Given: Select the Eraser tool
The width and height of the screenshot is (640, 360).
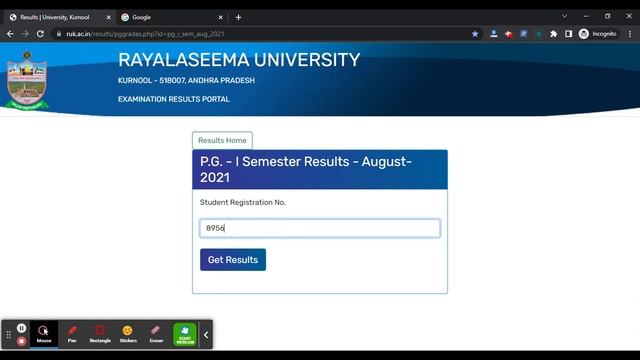Looking at the screenshot, I should (x=156, y=334).
